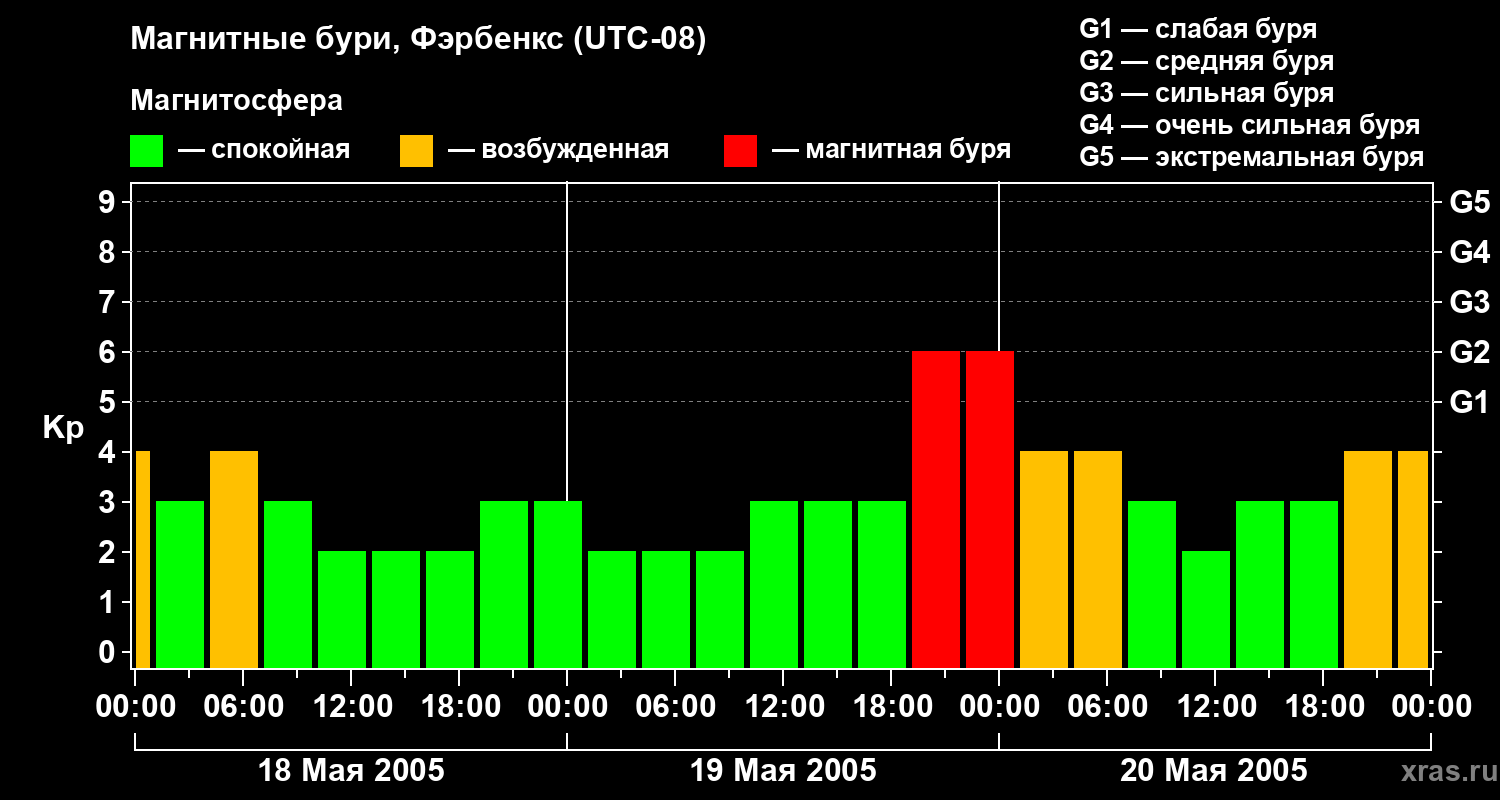Click the 'G1' label on right axis
Image resolution: width=1500 pixels, height=800 pixels.
pyautogui.click(x=1470, y=402)
